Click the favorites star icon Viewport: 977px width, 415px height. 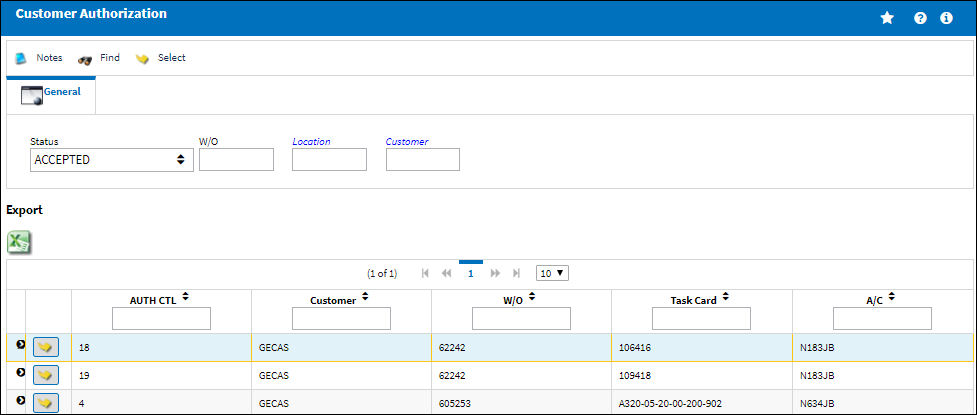point(887,18)
